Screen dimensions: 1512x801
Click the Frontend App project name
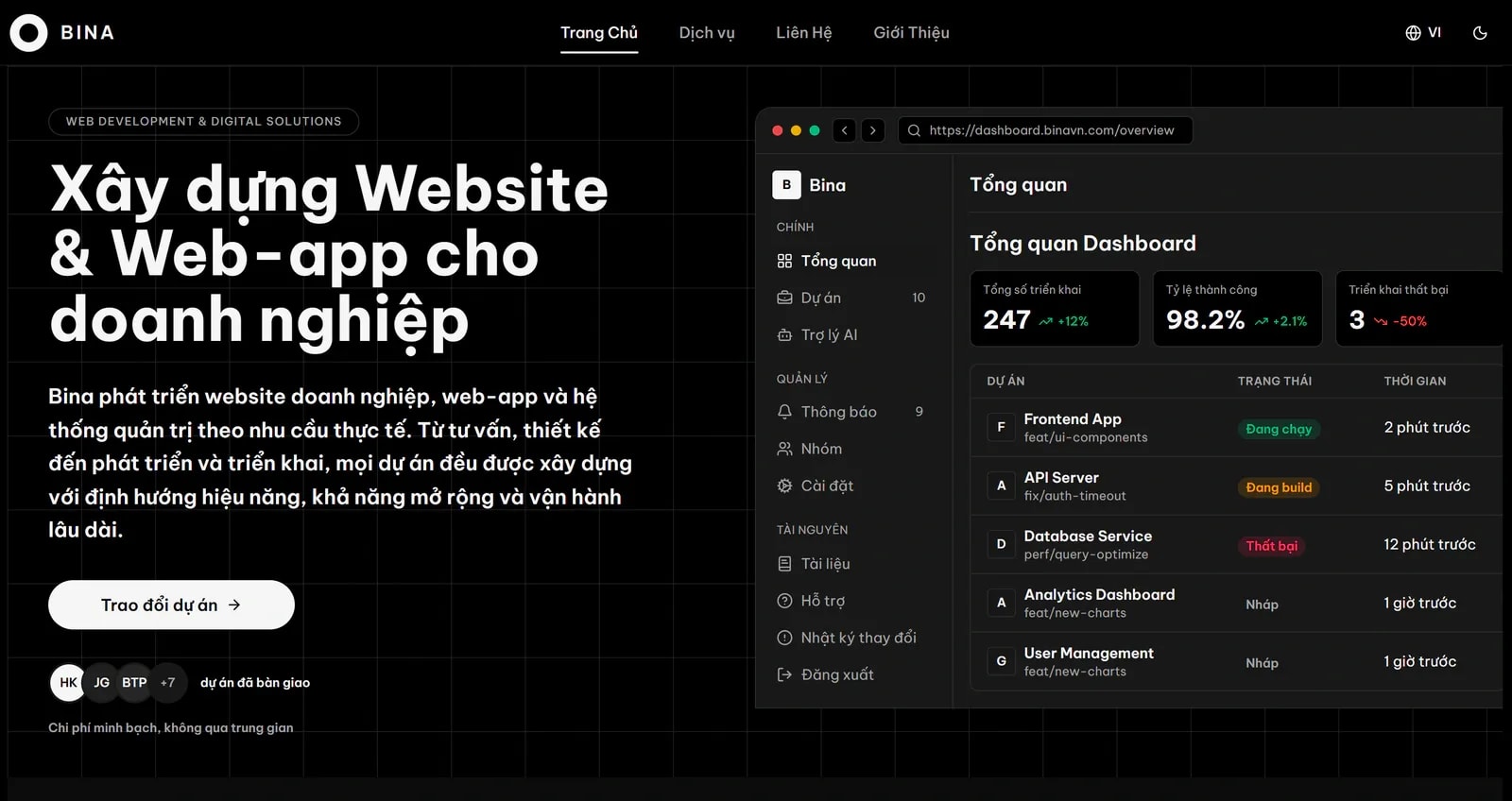[x=1073, y=418]
